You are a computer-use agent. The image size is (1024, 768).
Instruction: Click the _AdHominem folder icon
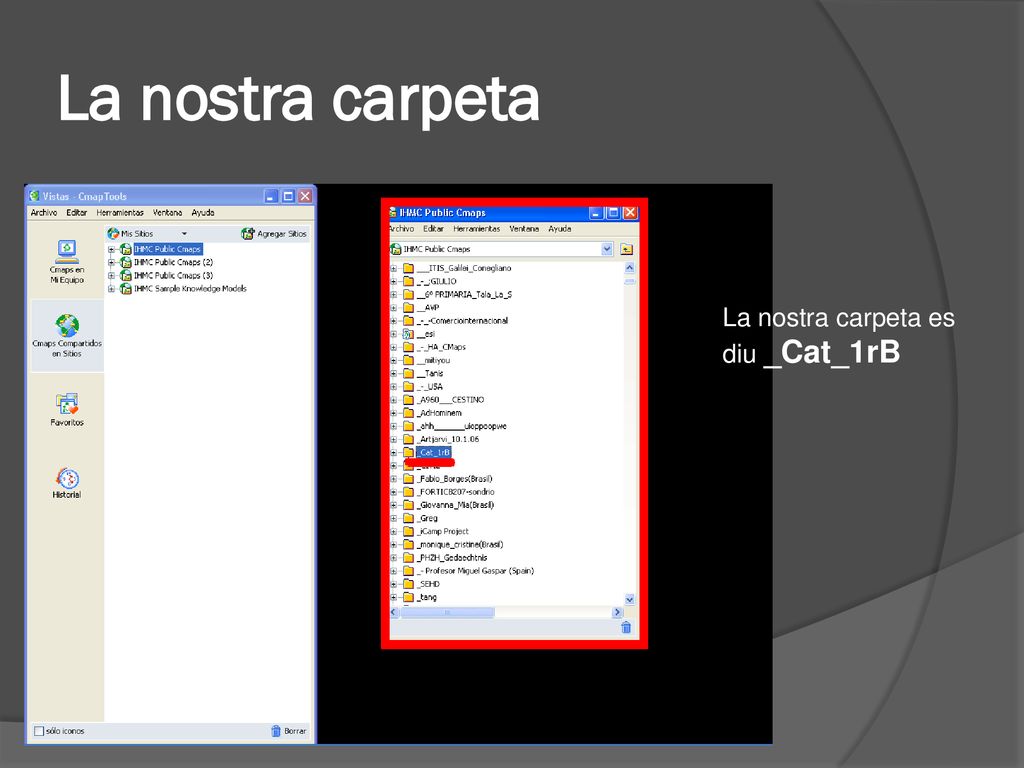[x=408, y=413]
